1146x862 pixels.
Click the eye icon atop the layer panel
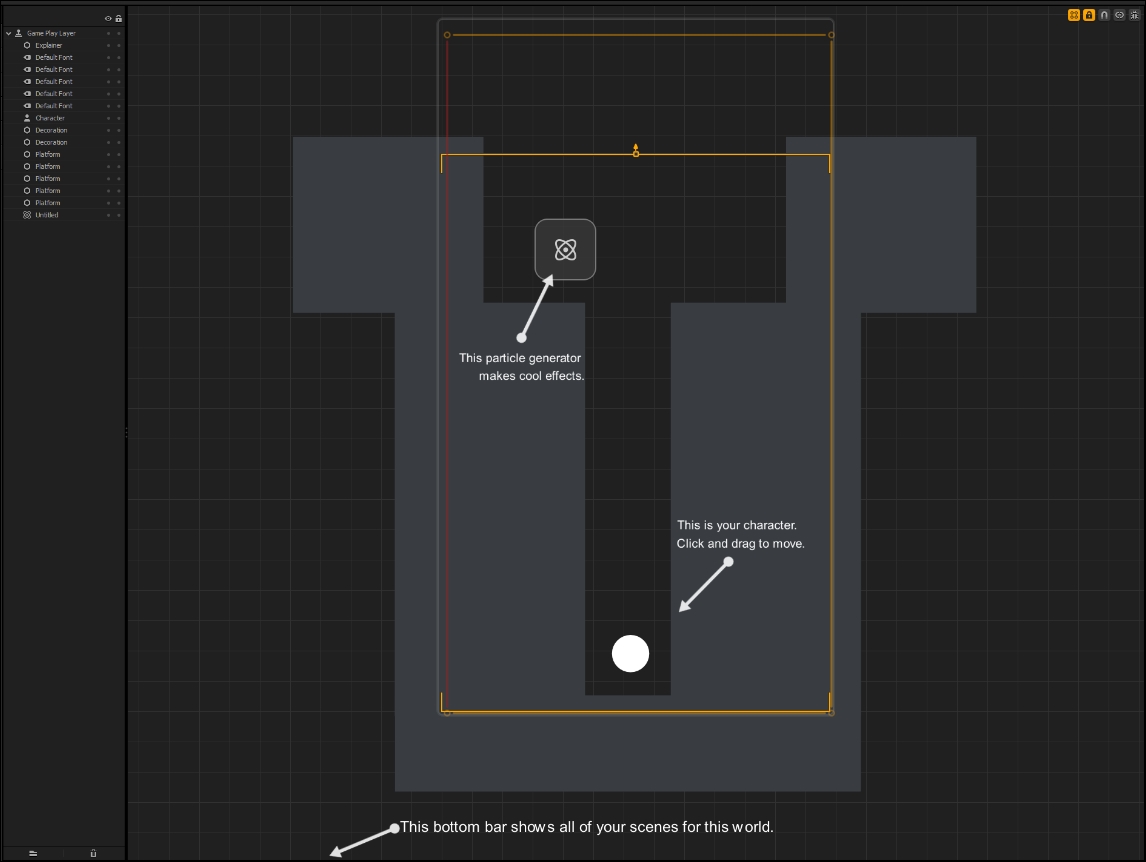(x=108, y=19)
